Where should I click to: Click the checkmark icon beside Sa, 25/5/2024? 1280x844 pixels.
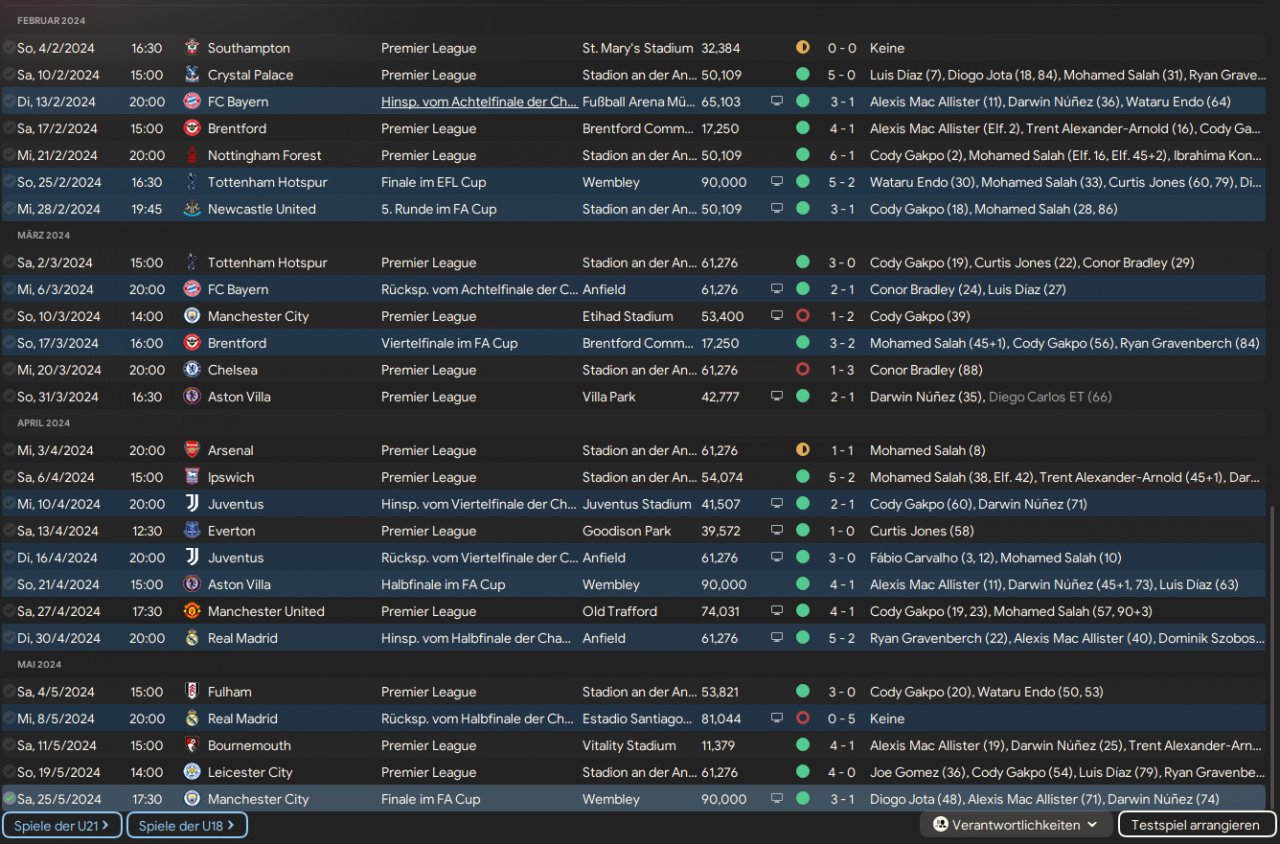(x=9, y=799)
